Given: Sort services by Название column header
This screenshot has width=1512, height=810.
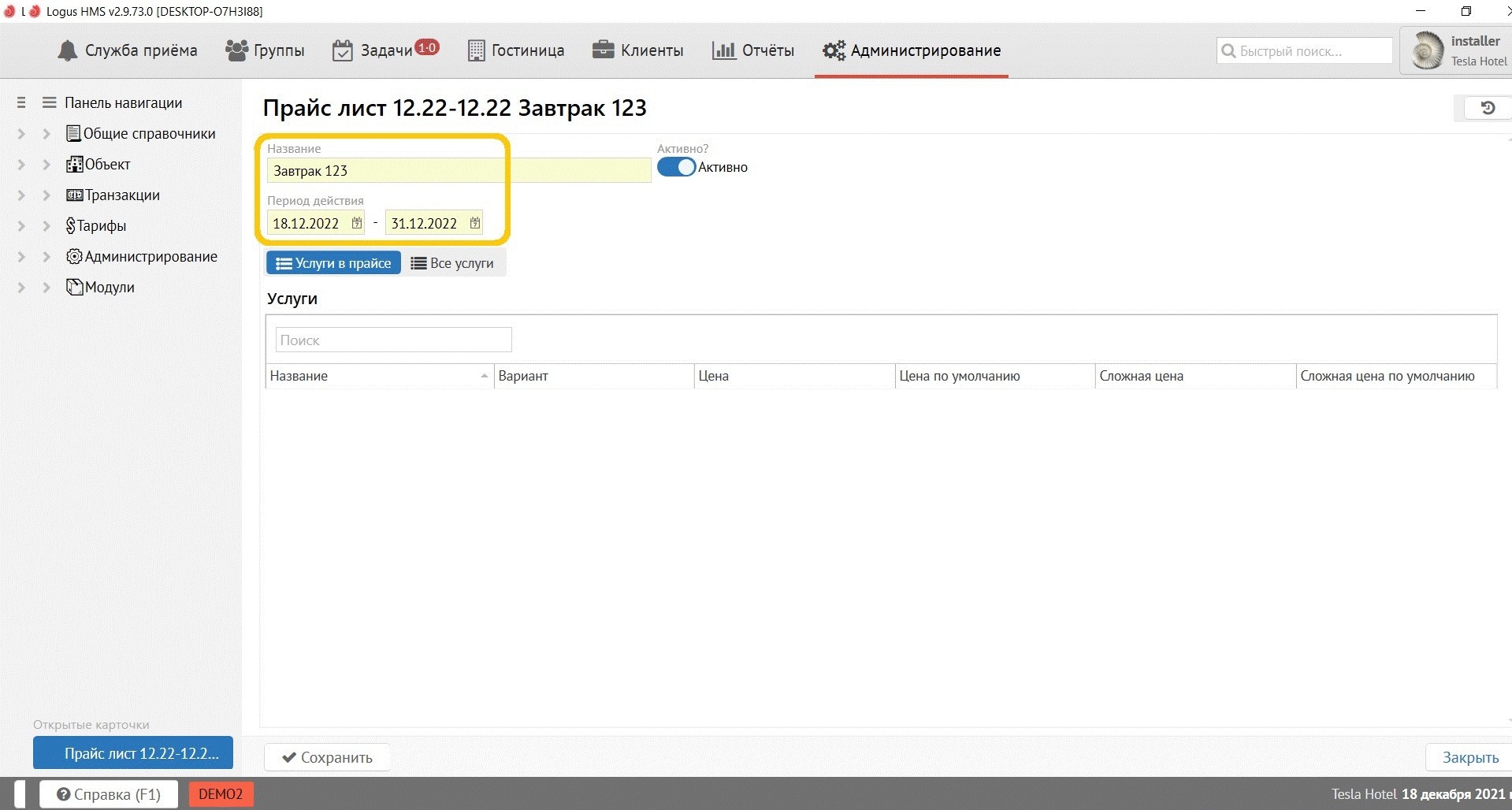Looking at the screenshot, I should pos(378,376).
